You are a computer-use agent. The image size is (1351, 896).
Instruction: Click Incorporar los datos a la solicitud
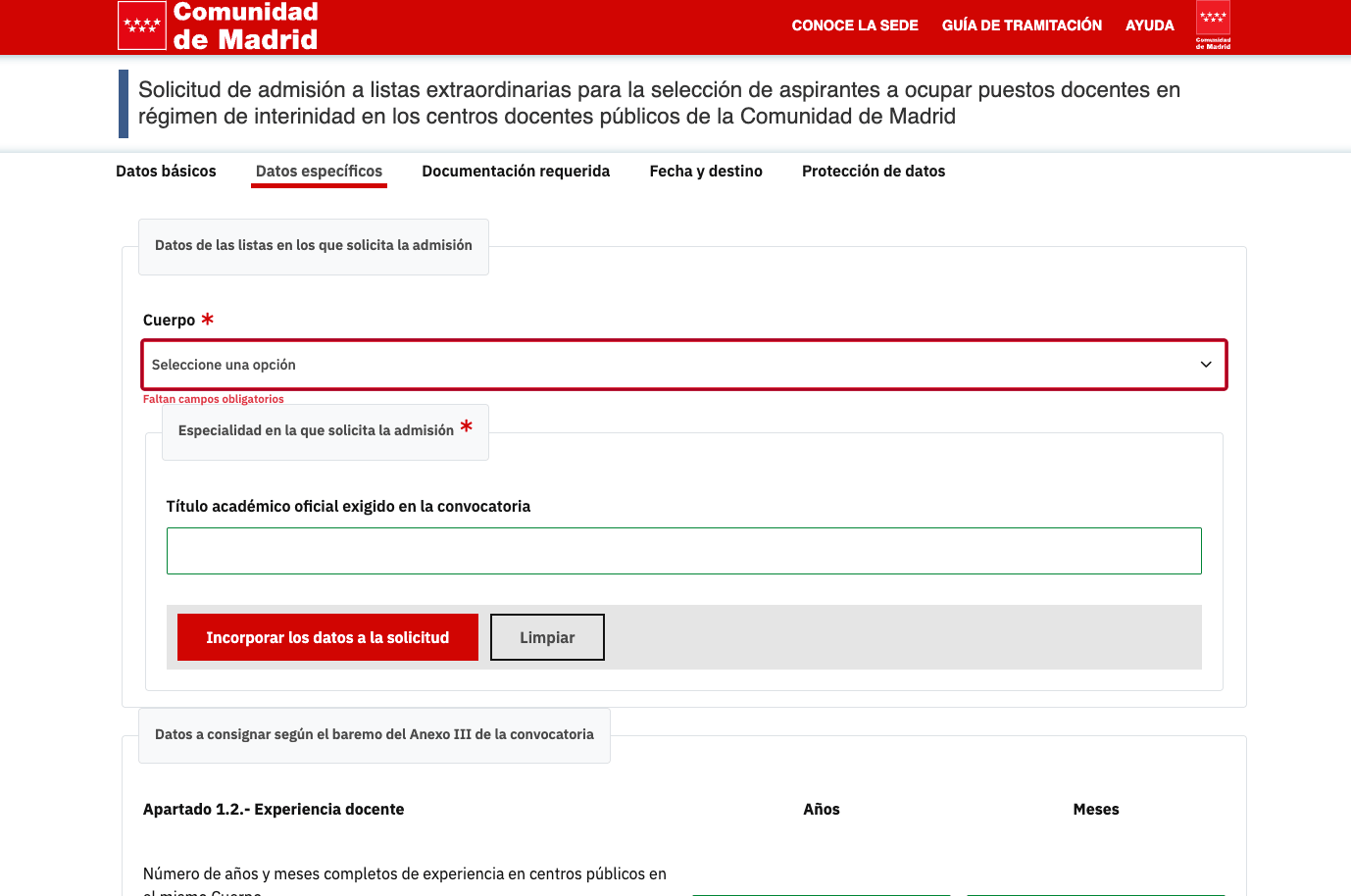click(327, 637)
